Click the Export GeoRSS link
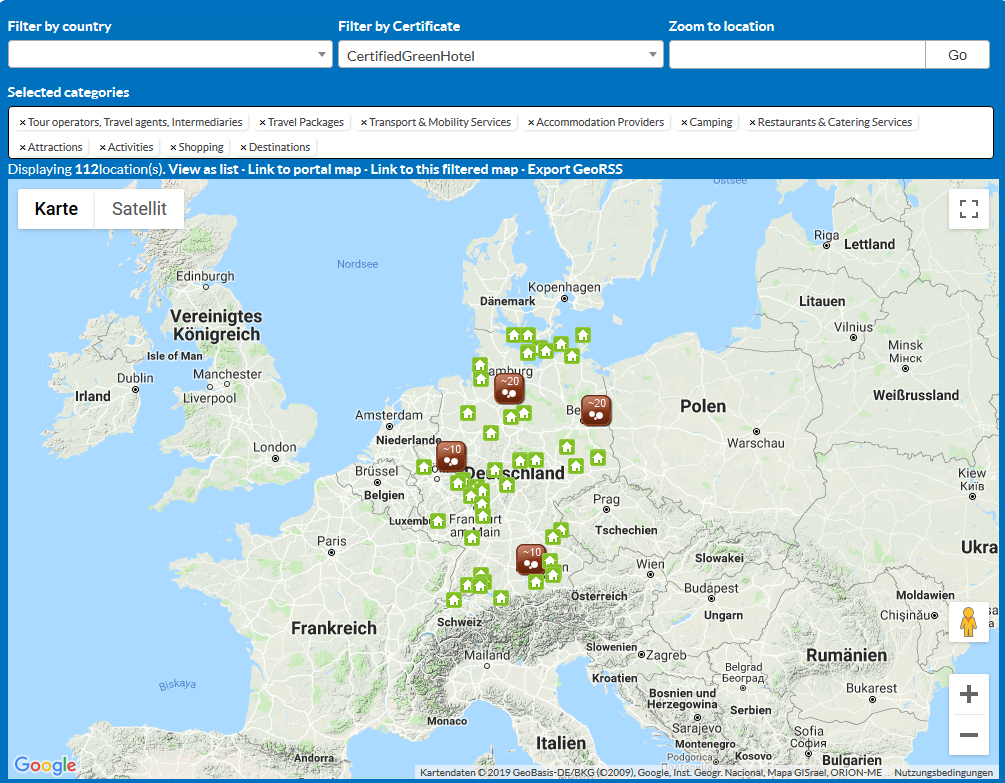The image size is (1005, 783). click(575, 169)
